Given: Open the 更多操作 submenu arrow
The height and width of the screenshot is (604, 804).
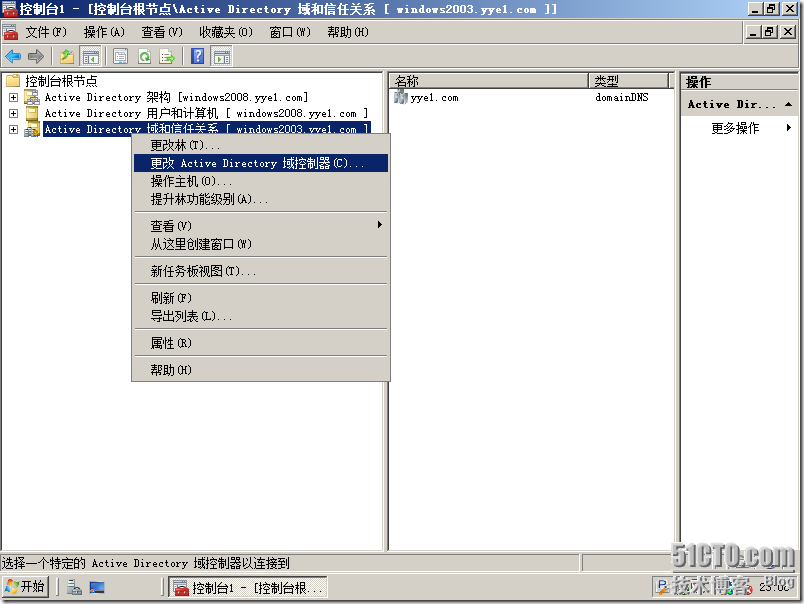Looking at the screenshot, I should pyautogui.click(x=789, y=128).
